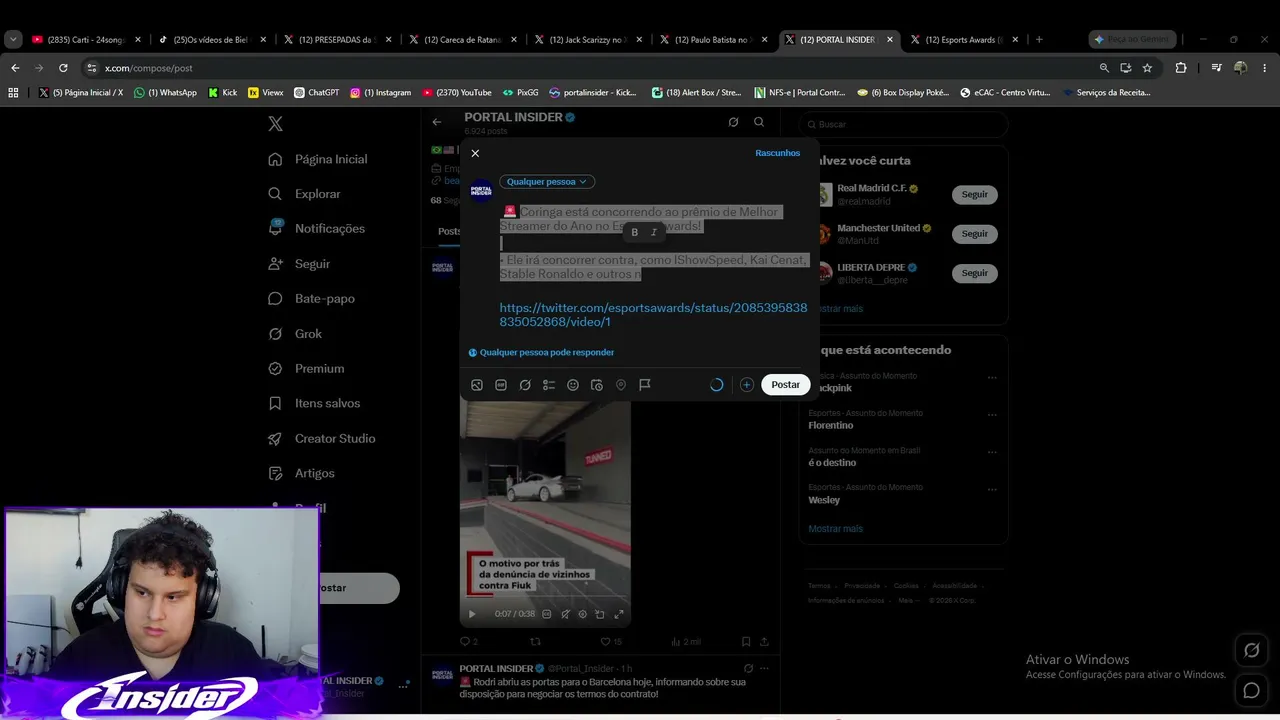The width and height of the screenshot is (1280, 720).
Task: Open Rascunhos drafts
Action: coord(778,153)
